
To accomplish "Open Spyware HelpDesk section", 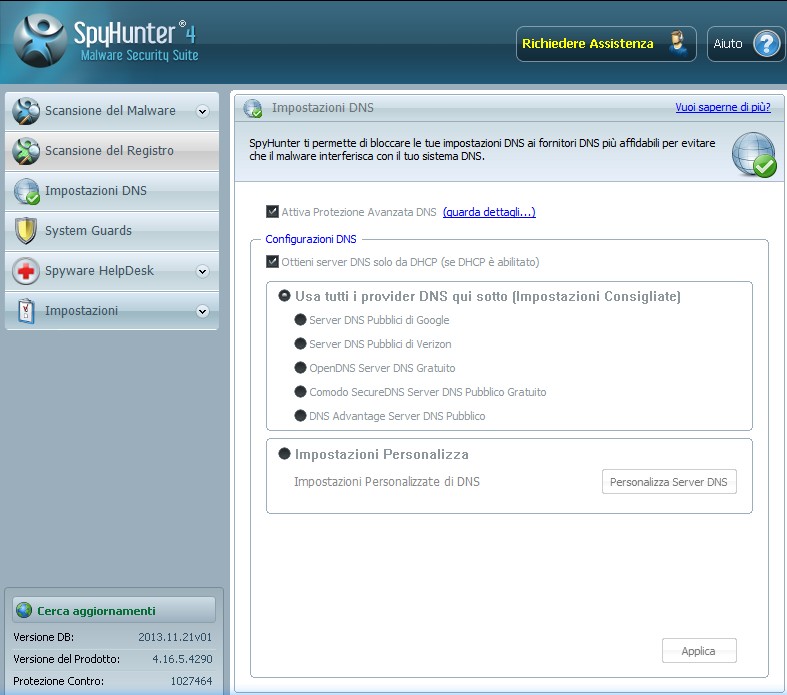I will click(x=112, y=271).
